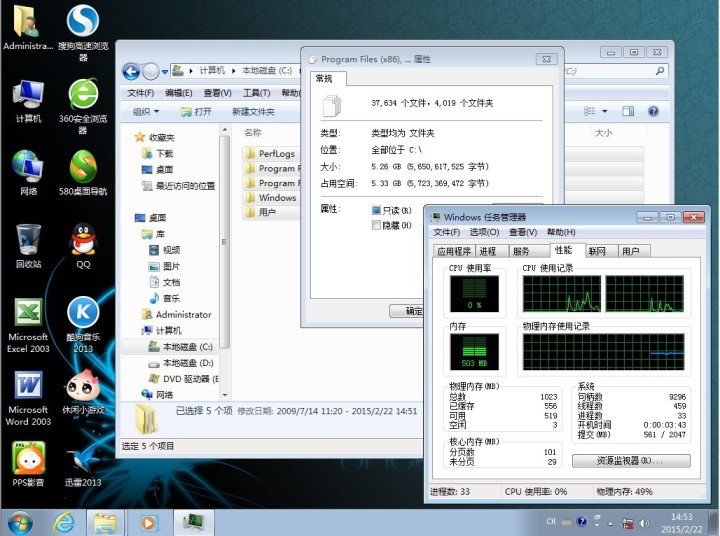Select the Microsoft Excel 2003 shortcut

click(27, 314)
